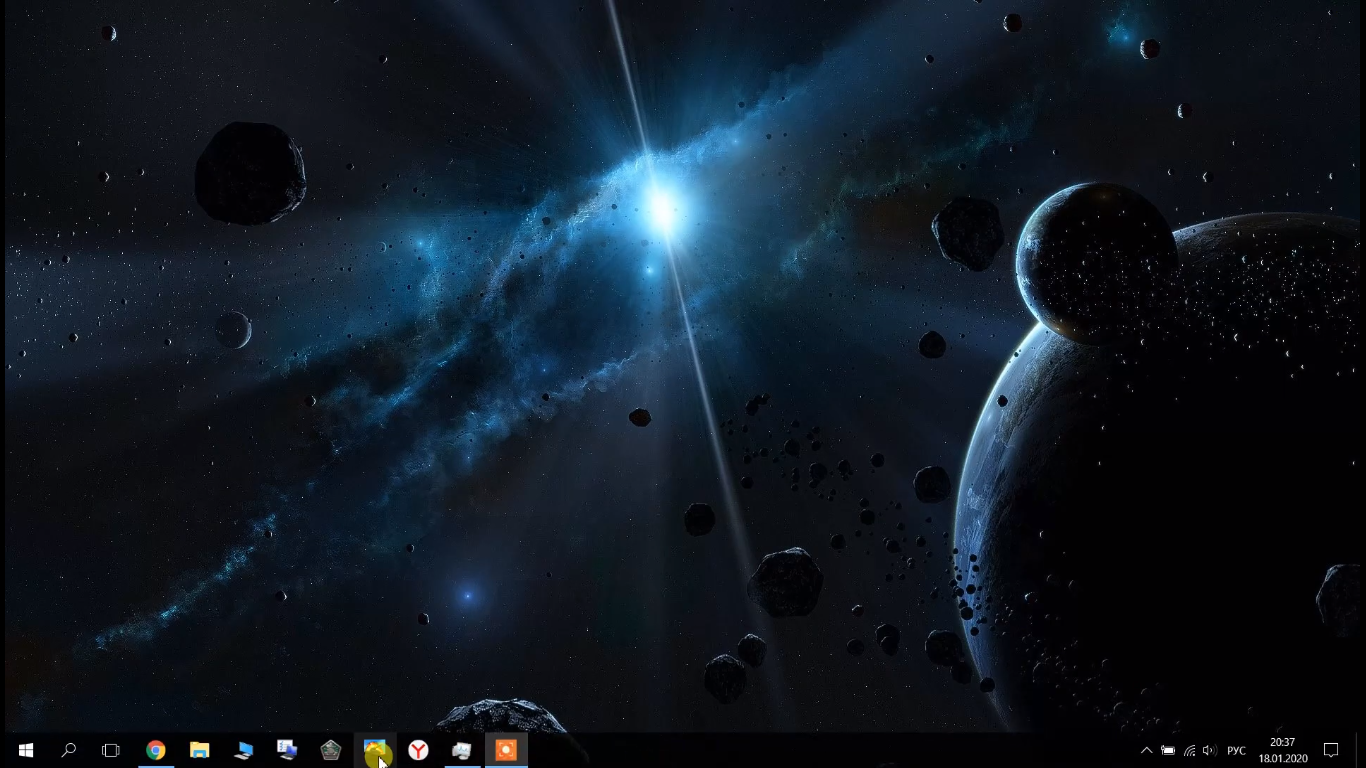Screen dimensions: 1366x768
Task: Launch Yandex Browser from the taskbar
Action: tap(418, 750)
